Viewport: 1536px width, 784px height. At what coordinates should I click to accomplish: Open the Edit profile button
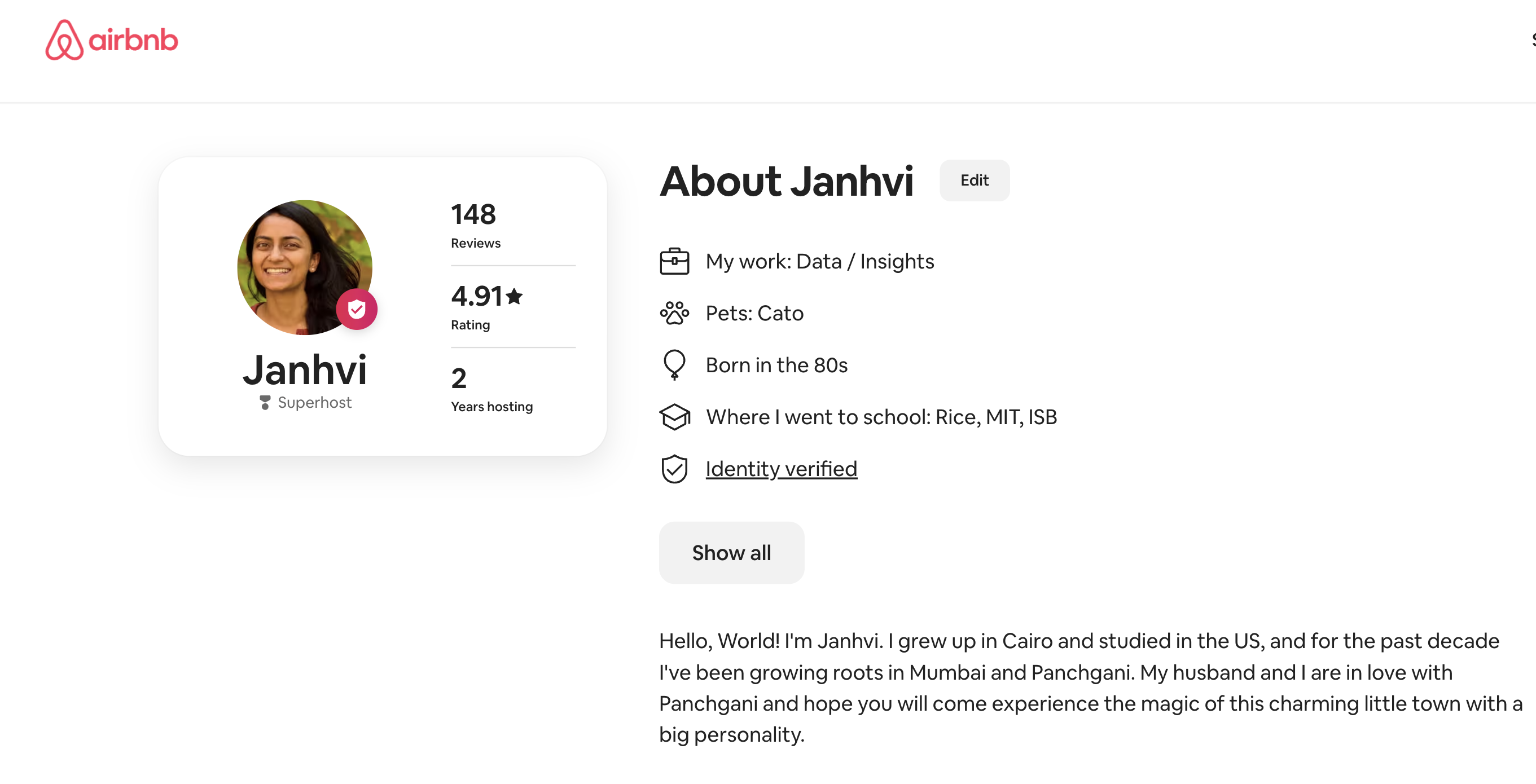(x=974, y=180)
